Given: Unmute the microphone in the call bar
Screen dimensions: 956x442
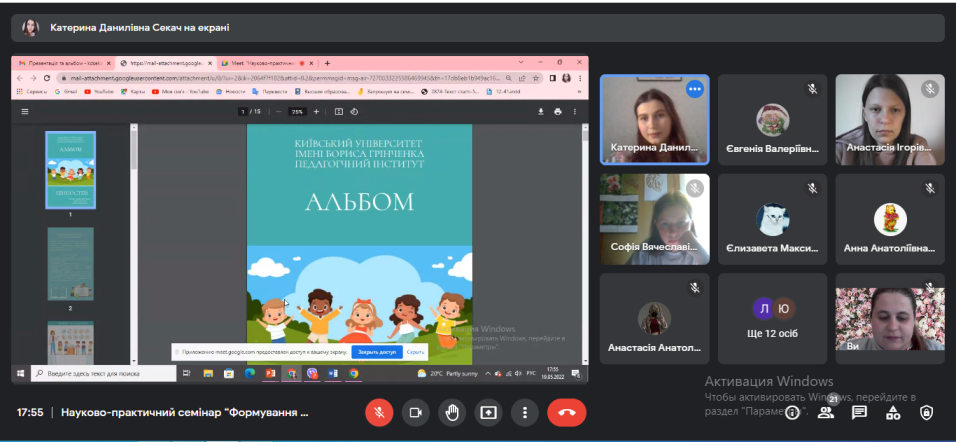Looking at the screenshot, I should point(379,412).
